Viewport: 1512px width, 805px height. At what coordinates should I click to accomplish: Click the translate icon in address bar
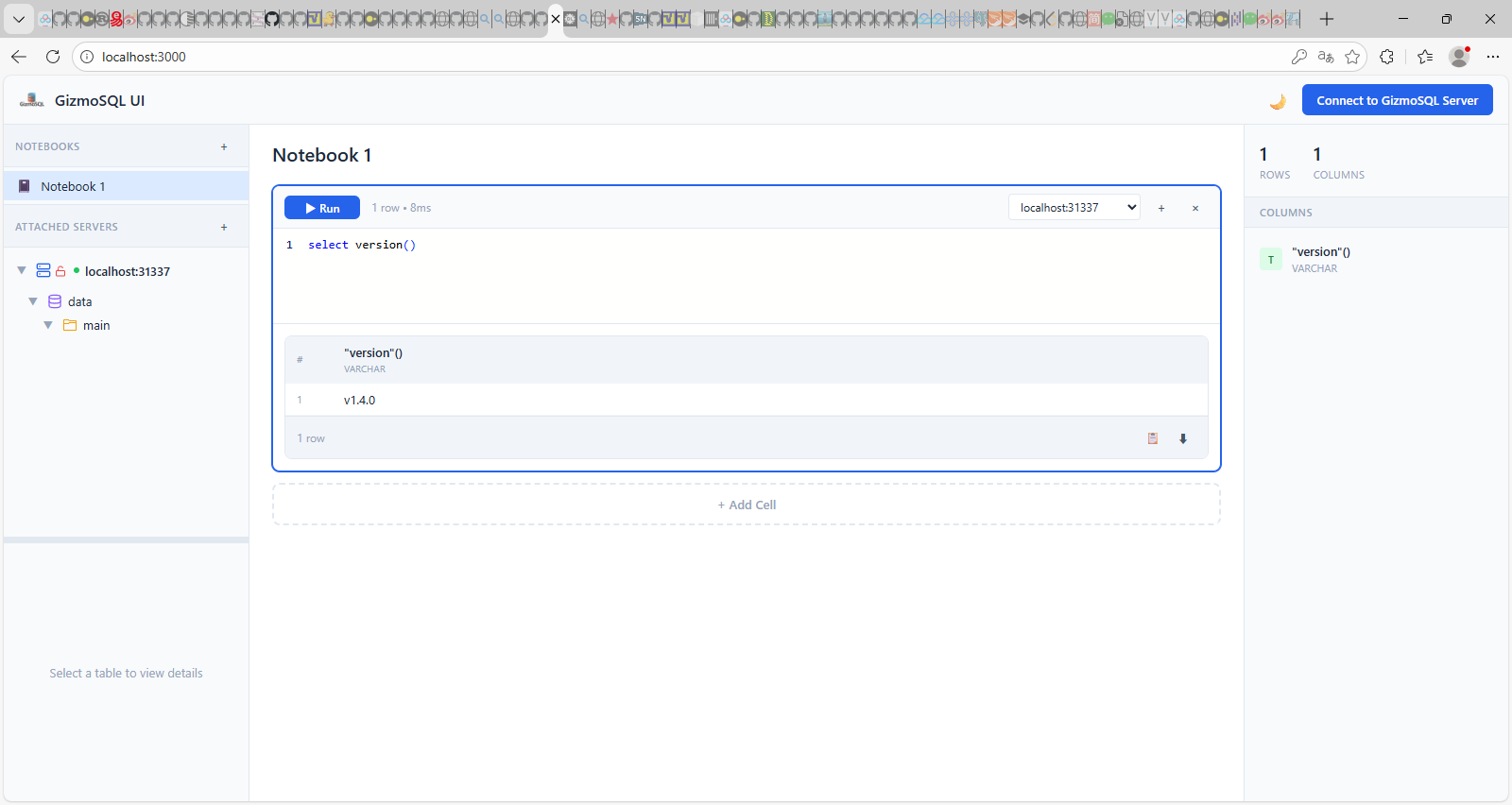(x=1326, y=57)
